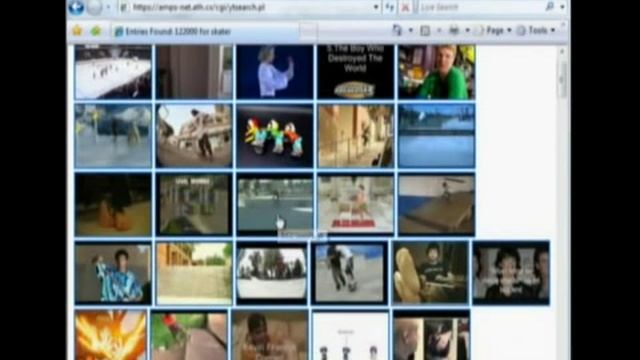Open the brown-toned person bottom-row thumbnail

coord(270,335)
